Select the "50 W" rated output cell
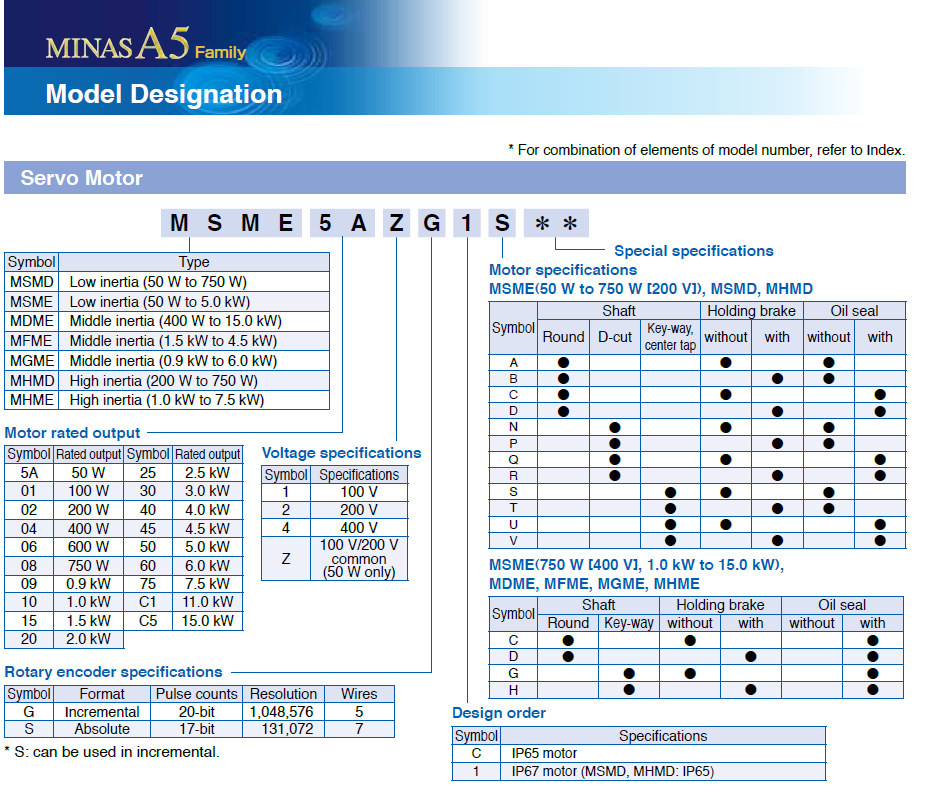The height and width of the screenshot is (802, 926). [89, 473]
